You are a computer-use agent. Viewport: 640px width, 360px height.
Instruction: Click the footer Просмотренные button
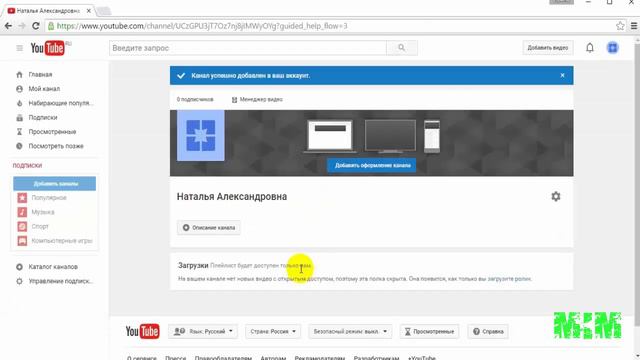click(429, 331)
